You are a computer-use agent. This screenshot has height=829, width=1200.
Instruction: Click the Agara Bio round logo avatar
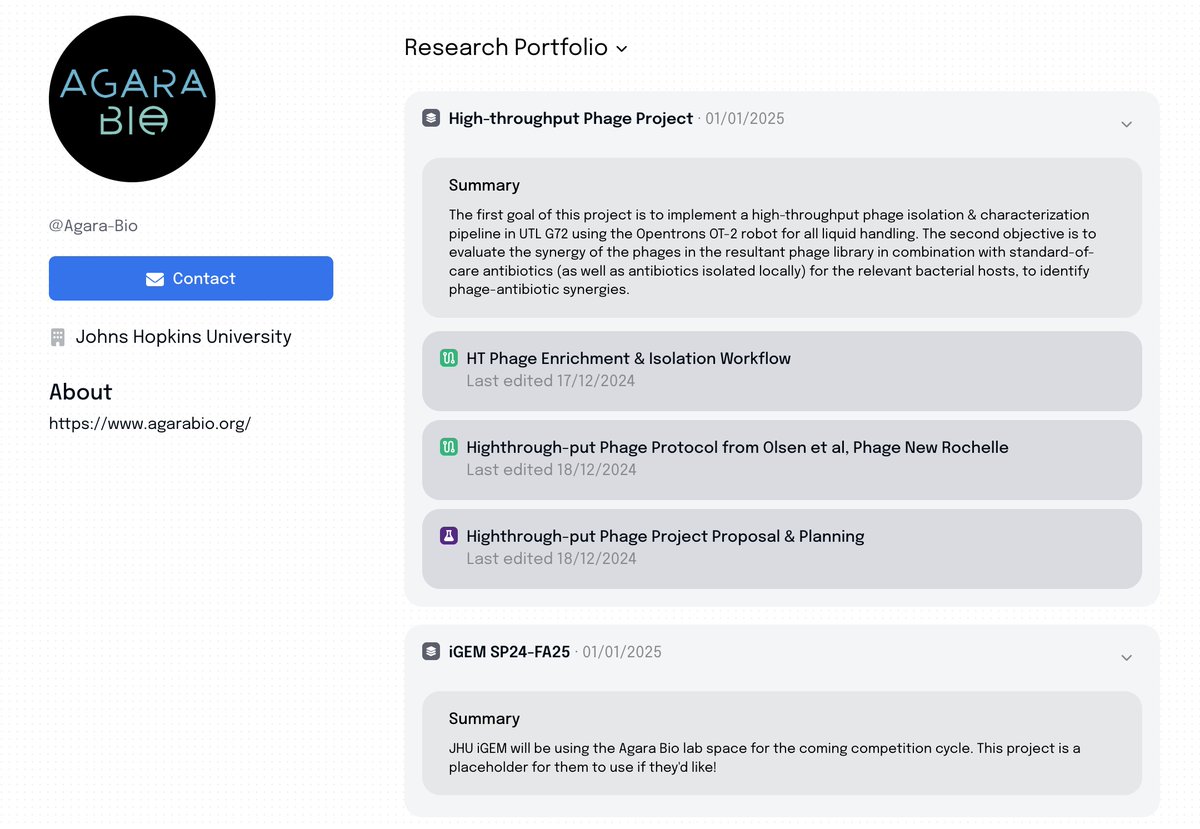pos(132,99)
